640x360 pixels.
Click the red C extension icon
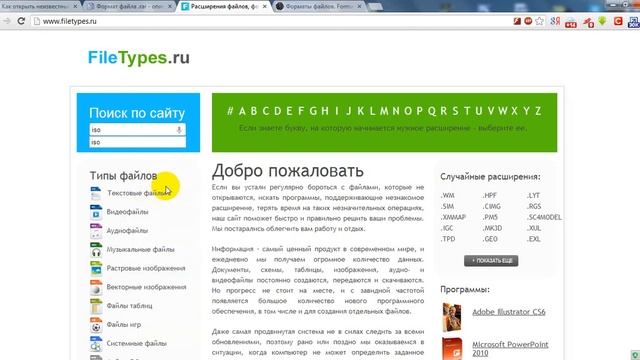618,21
